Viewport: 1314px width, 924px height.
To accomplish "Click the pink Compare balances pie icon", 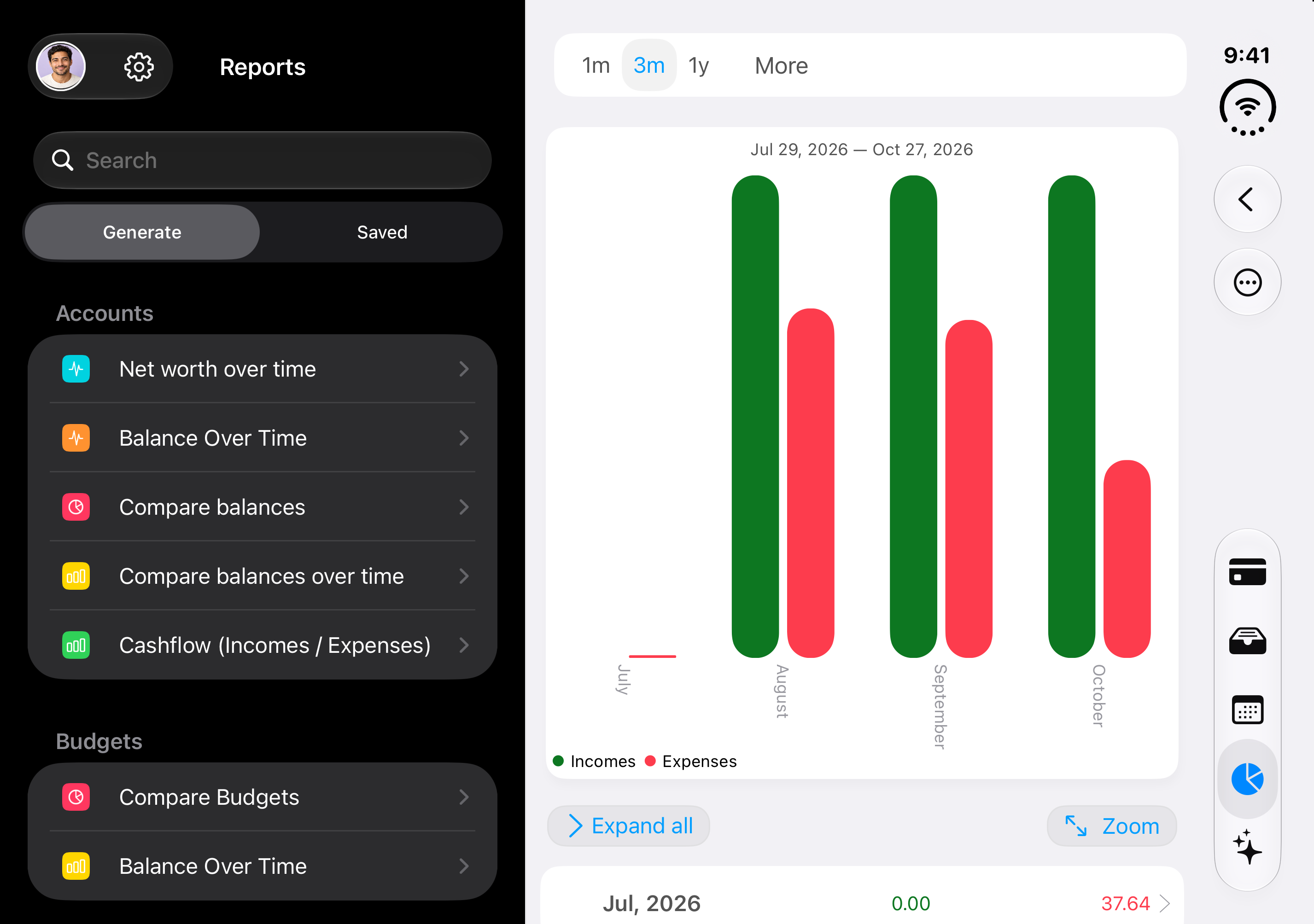I will [76, 507].
